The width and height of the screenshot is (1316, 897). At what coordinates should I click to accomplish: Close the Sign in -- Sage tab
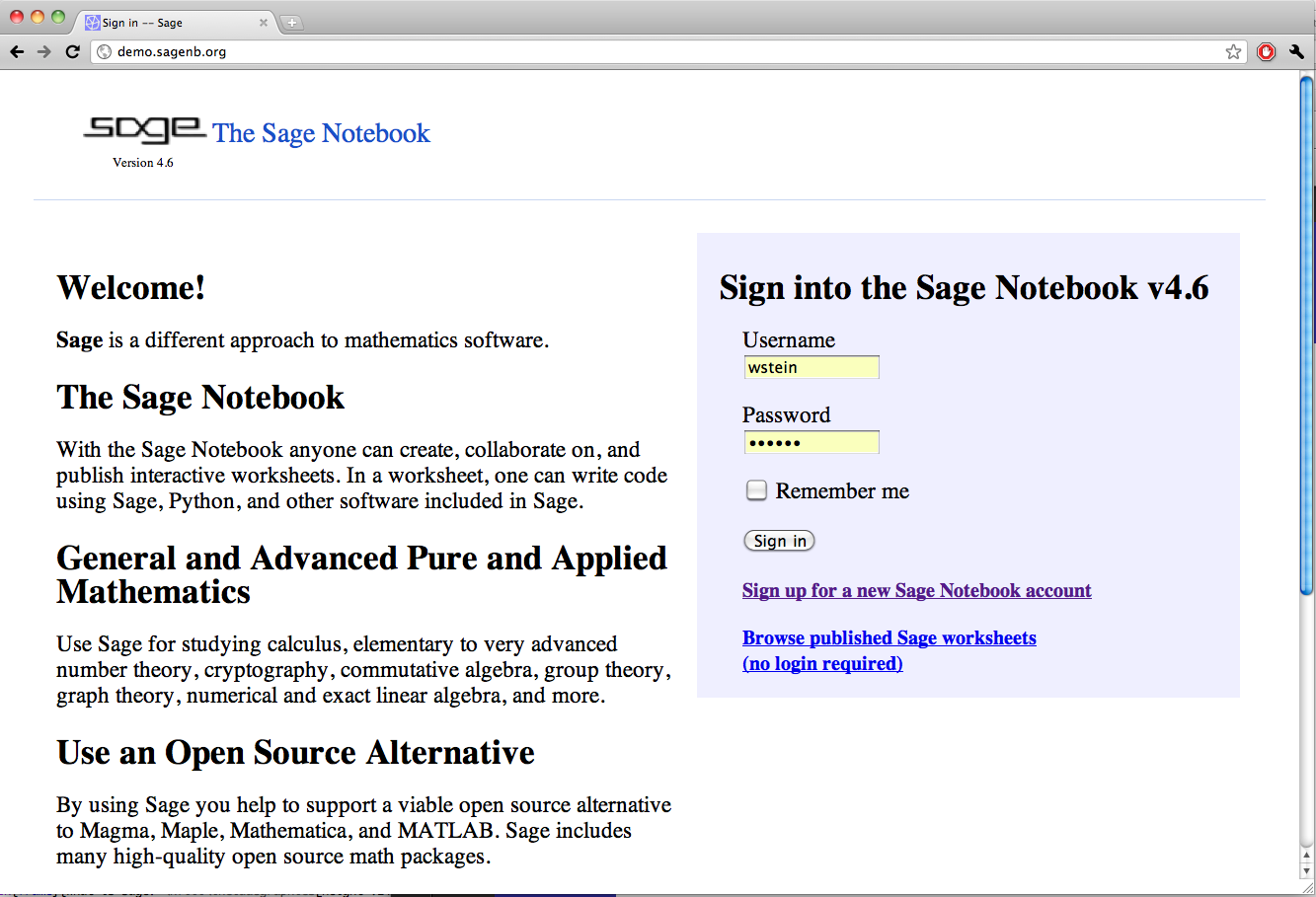click(x=264, y=23)
